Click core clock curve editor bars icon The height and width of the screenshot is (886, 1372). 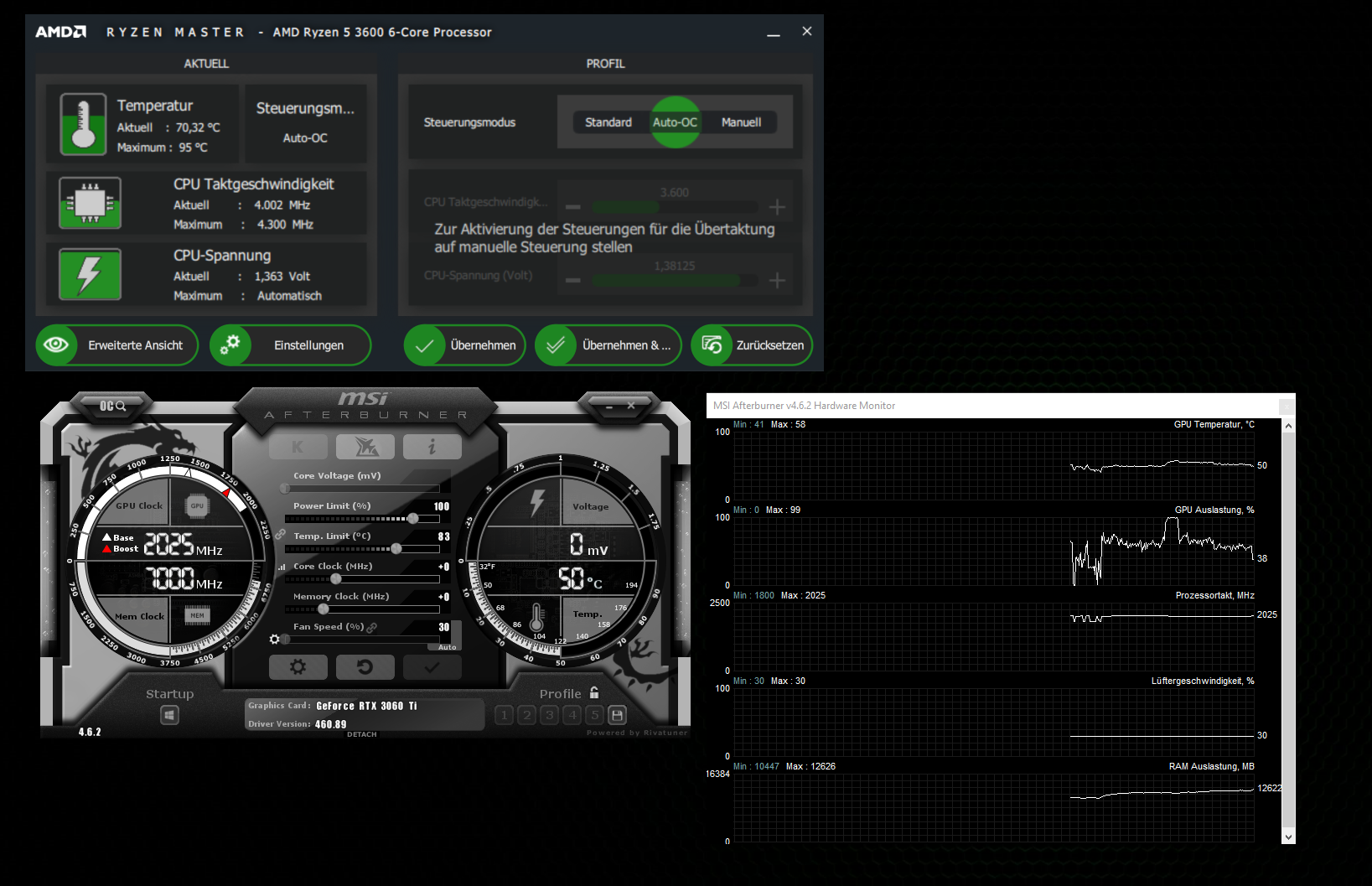point(282,567)
